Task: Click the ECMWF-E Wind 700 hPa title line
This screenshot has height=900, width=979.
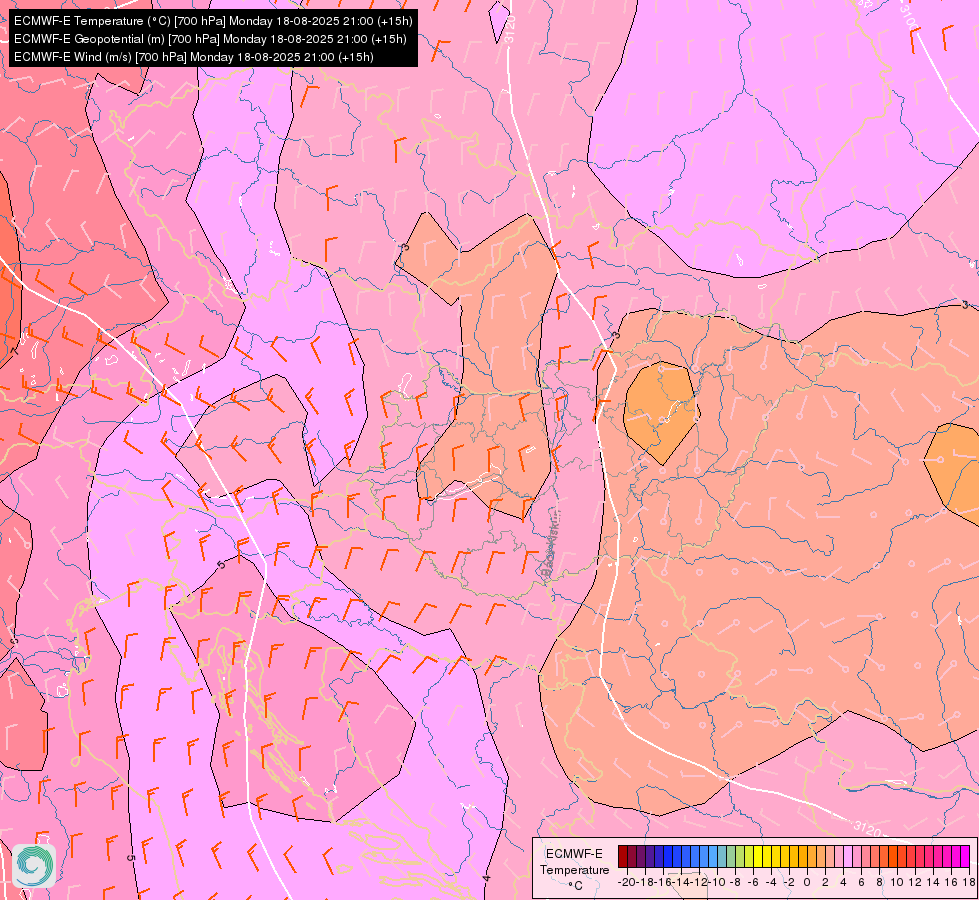Action: pyautogui.click(x=194, y=57)
